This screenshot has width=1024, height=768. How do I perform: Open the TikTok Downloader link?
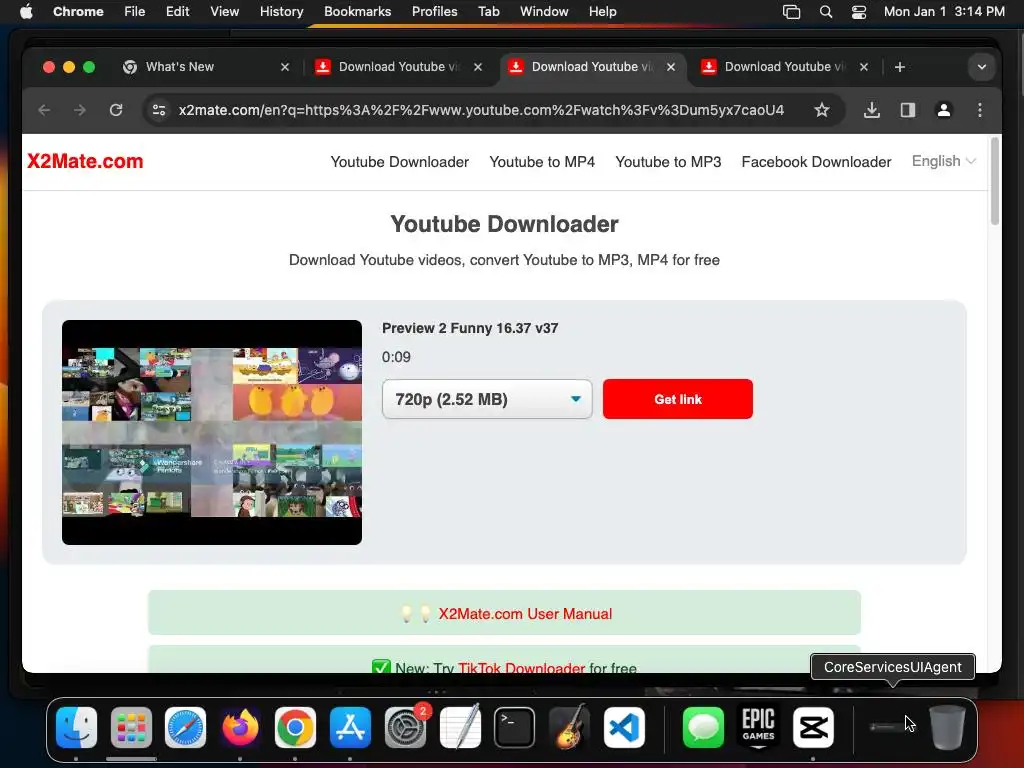tap(522, 667)
